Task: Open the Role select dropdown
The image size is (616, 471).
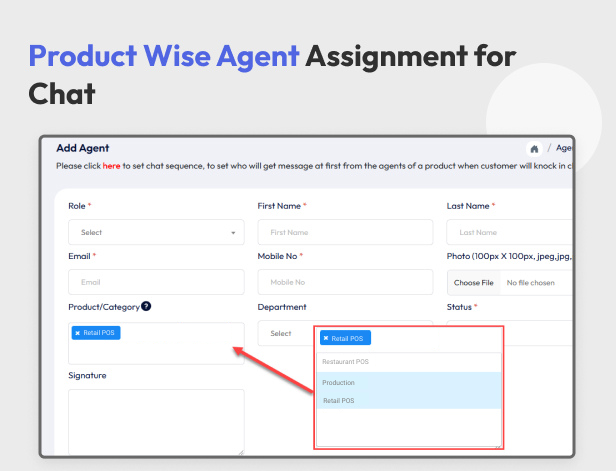Action: click(x=155, y=232)
